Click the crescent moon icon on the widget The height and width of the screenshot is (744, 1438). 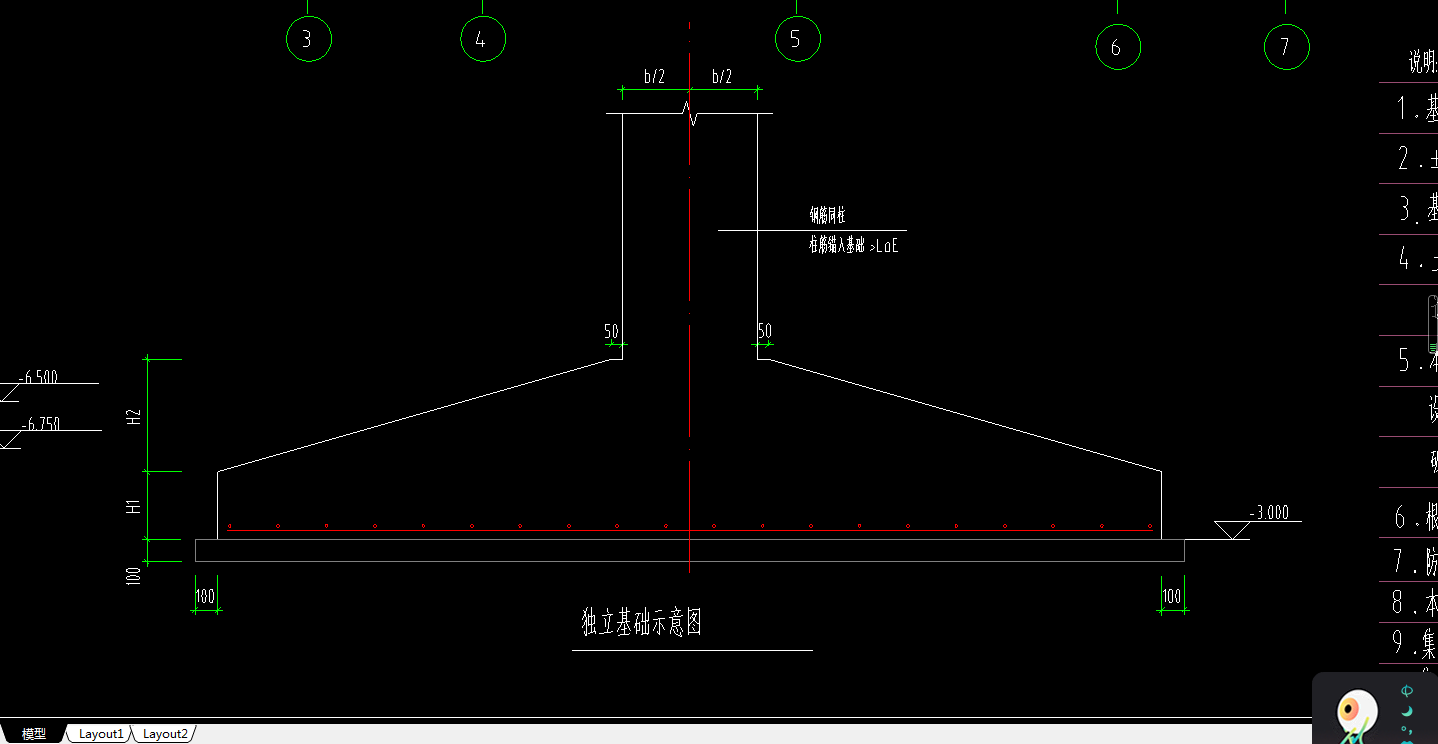1407,711
